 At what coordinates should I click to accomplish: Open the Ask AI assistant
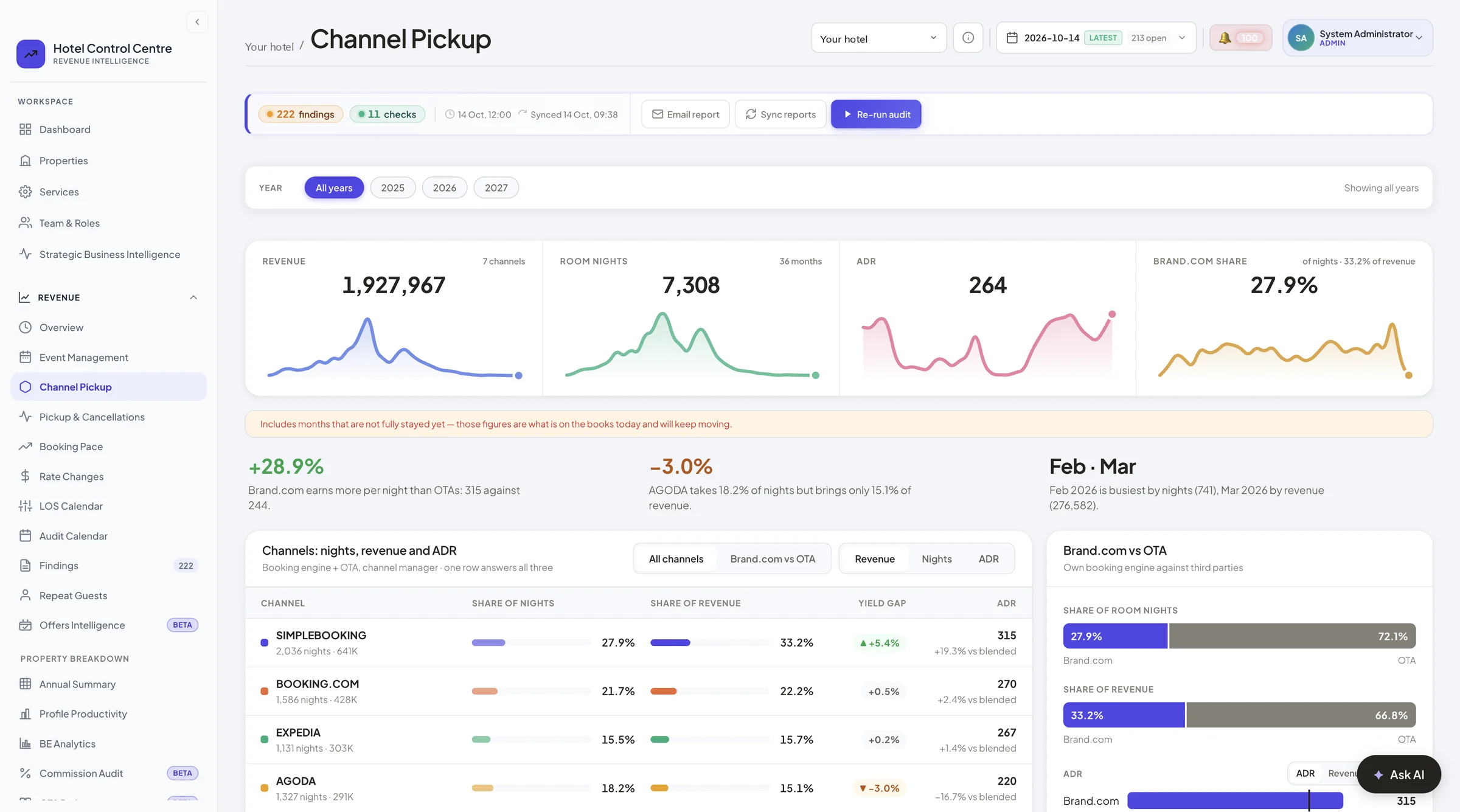click(x=1399, y=774)
